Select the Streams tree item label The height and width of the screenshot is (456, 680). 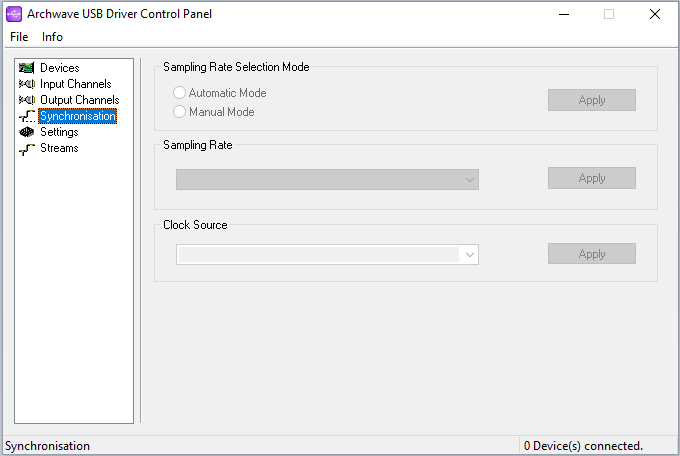pyautogui.click(x=59, y=148)
